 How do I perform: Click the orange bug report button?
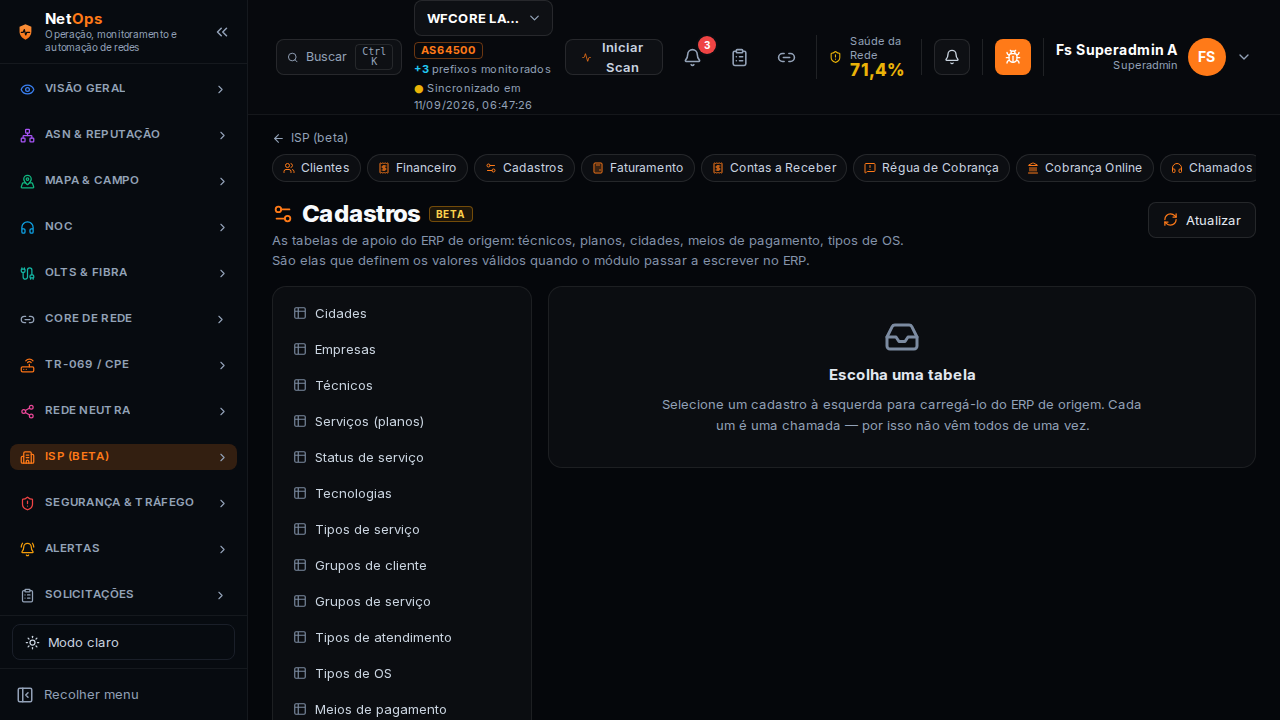point(1013,57)
